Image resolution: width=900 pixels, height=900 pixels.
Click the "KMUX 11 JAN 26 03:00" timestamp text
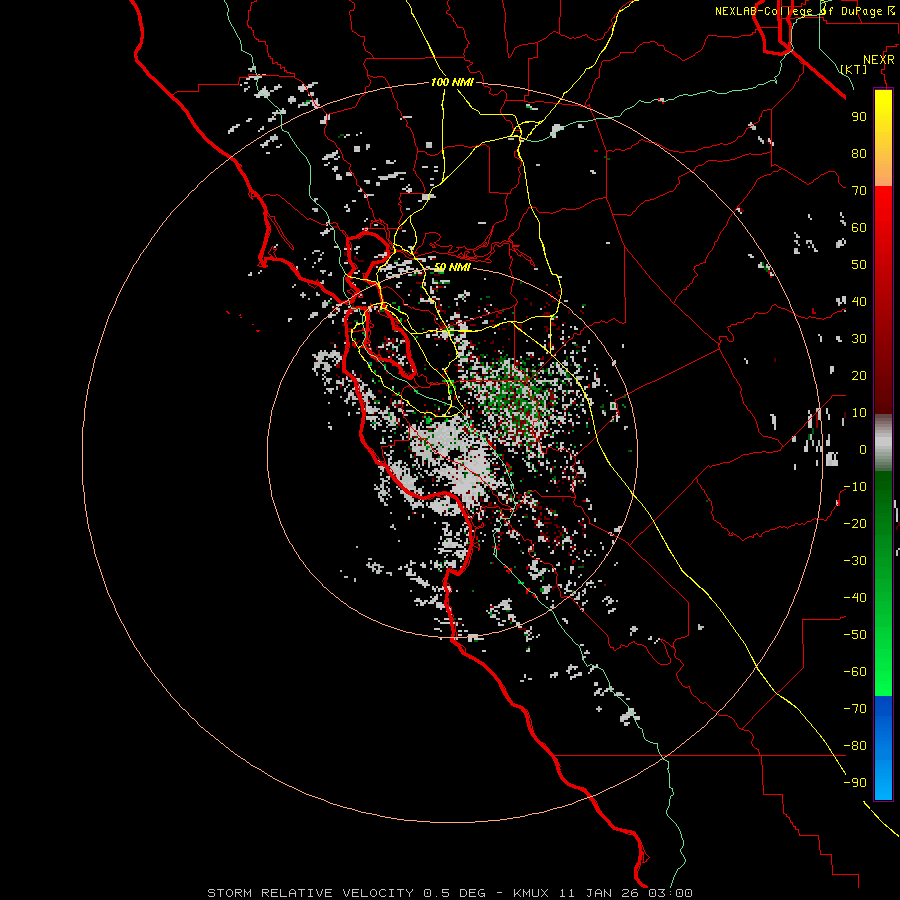coord(603,893)
